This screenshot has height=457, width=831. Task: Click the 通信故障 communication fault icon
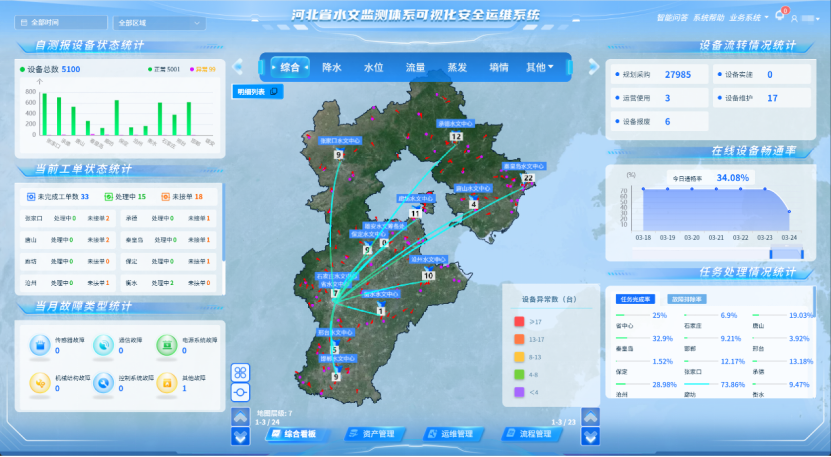coord(102,344)
